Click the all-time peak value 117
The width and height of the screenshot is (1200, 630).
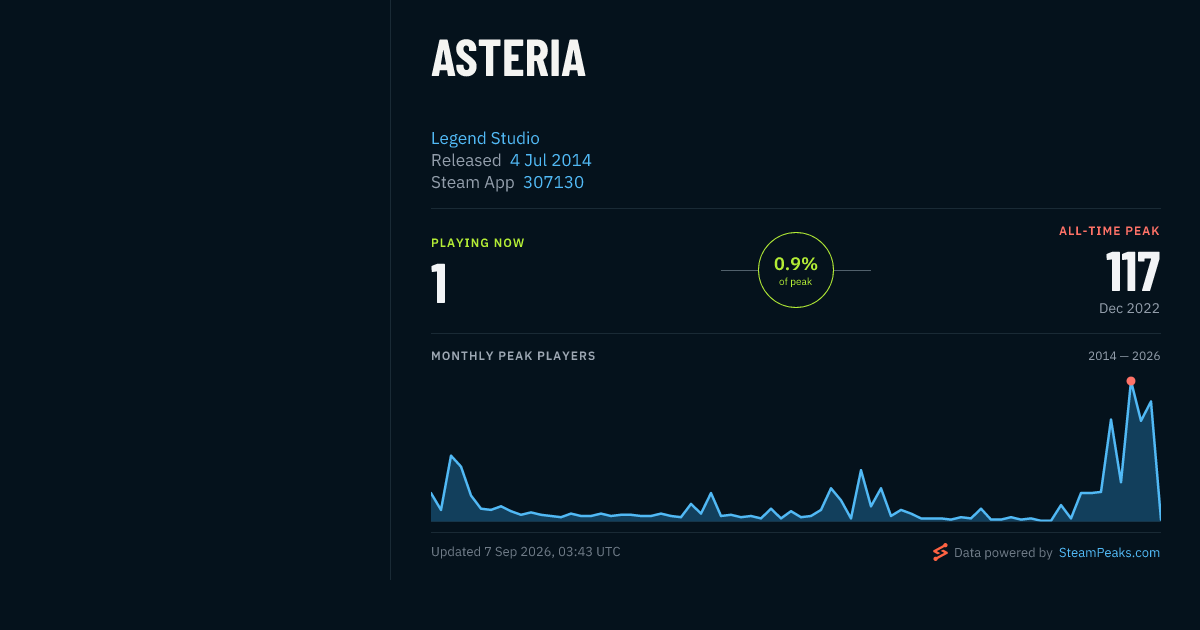[x=1132, y=271]
